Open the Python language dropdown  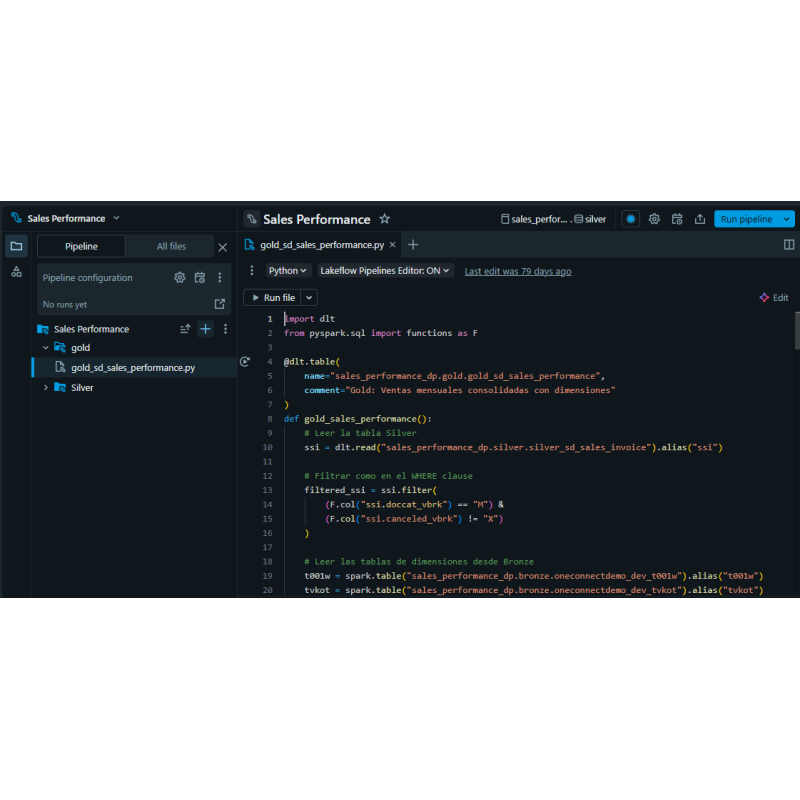pyautogui.click(x=288, y=271)
